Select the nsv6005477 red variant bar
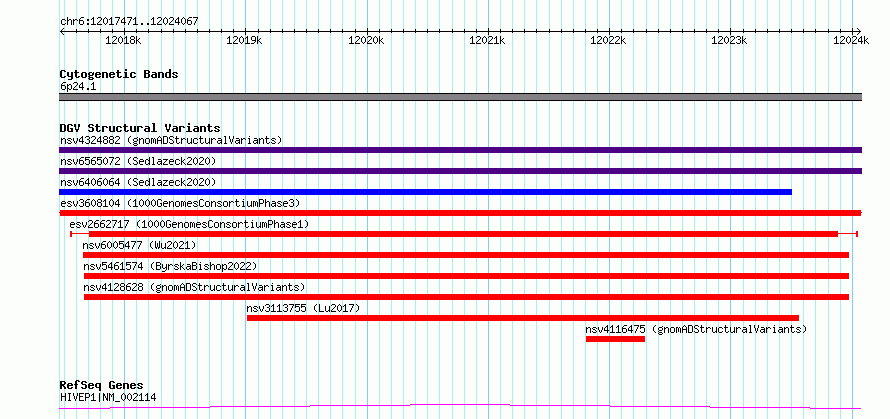Image resolution: width=890 pixels, height=419 pixels. click(465, 255)
